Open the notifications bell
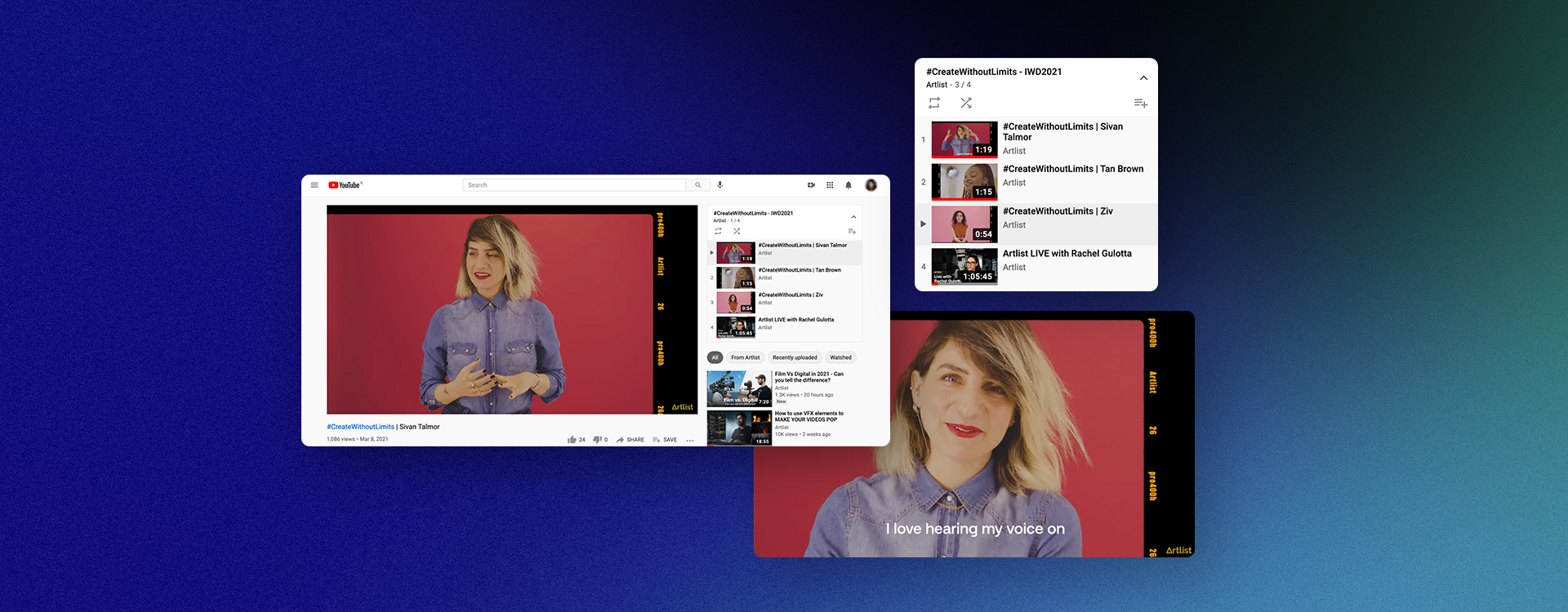The height and width of the screenshot is (612, 1568). point(849,185)
